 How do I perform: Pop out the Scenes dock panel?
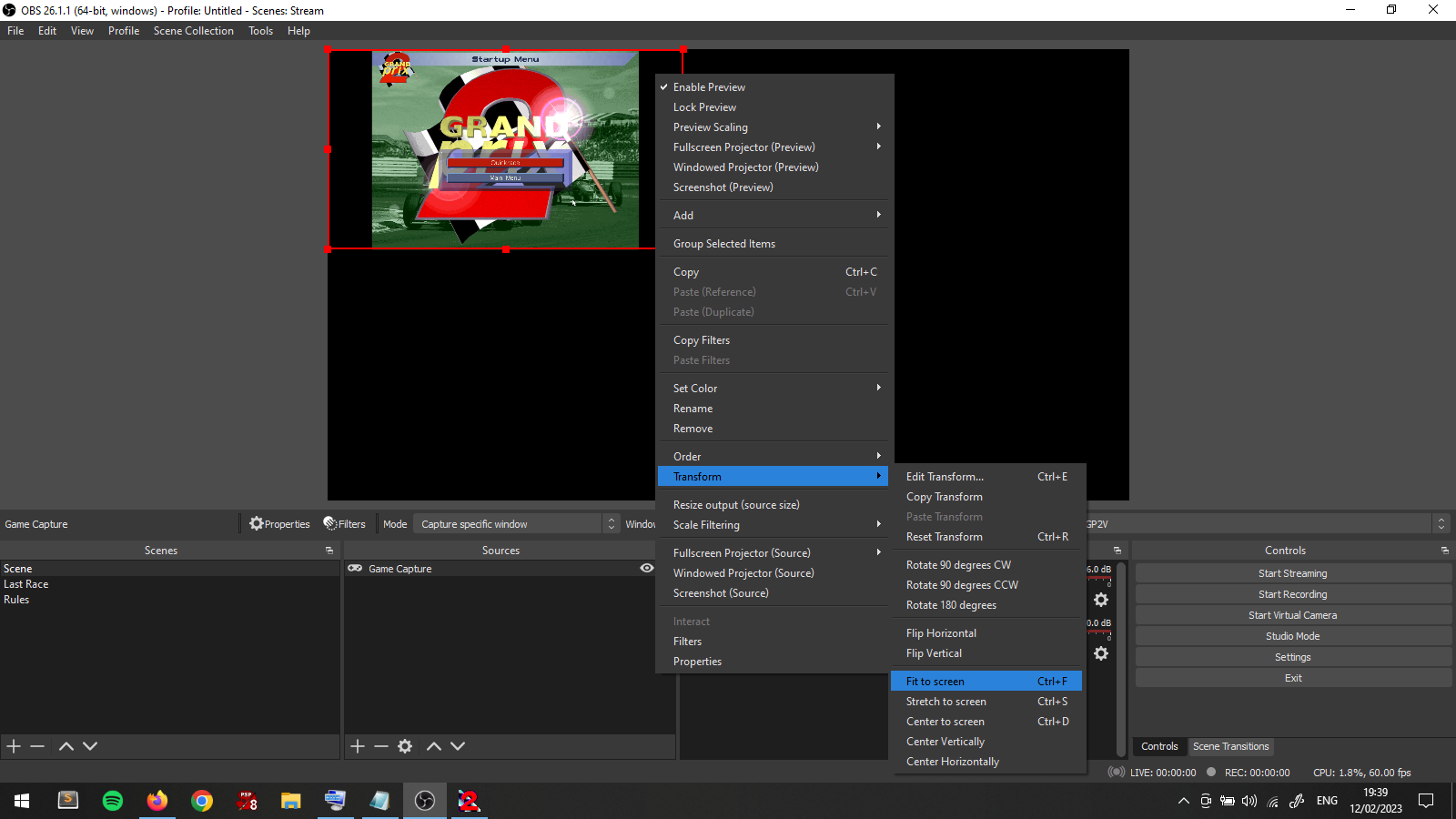329,551
